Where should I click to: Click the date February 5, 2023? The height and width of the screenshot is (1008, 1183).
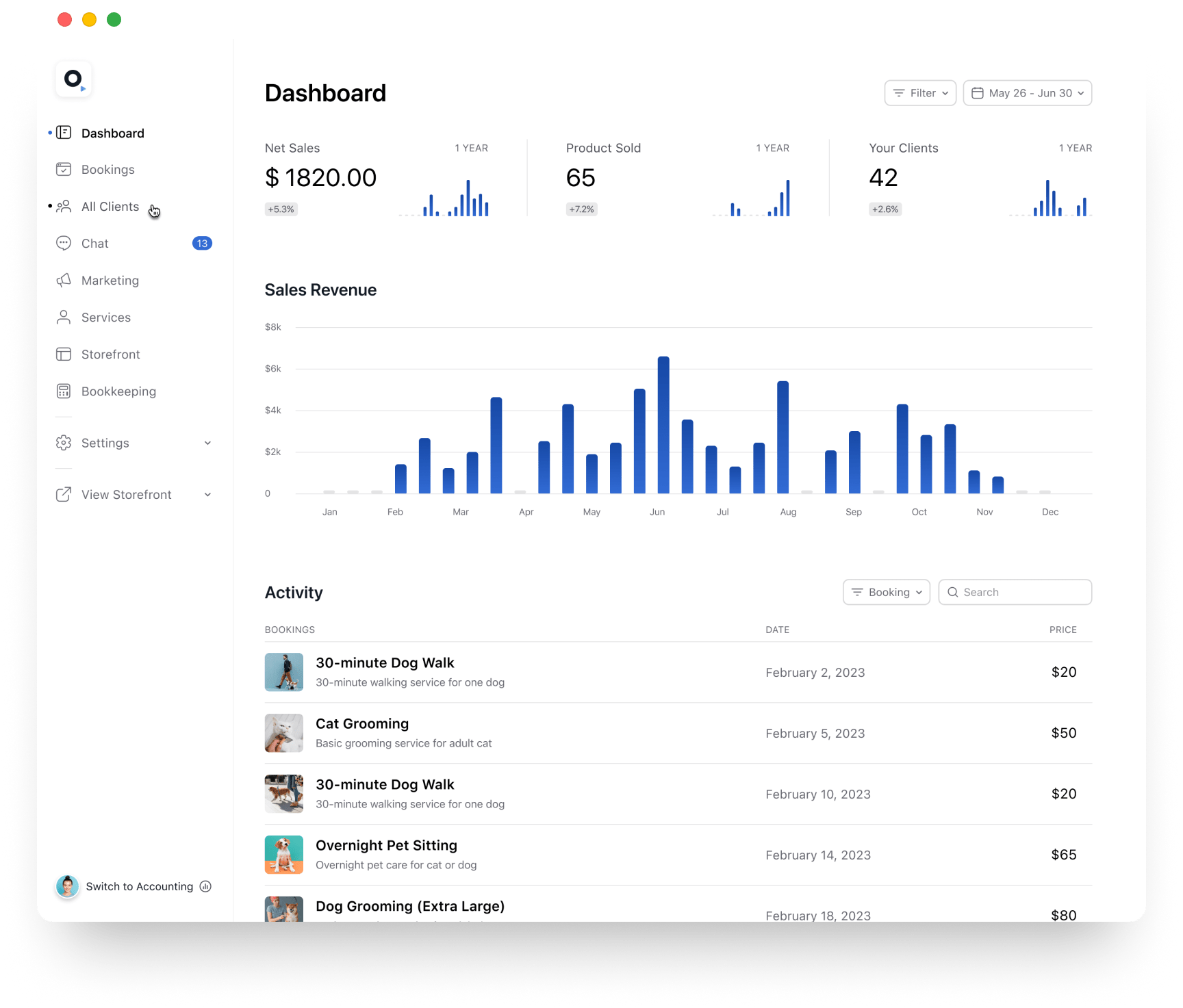tap(815, 734)
